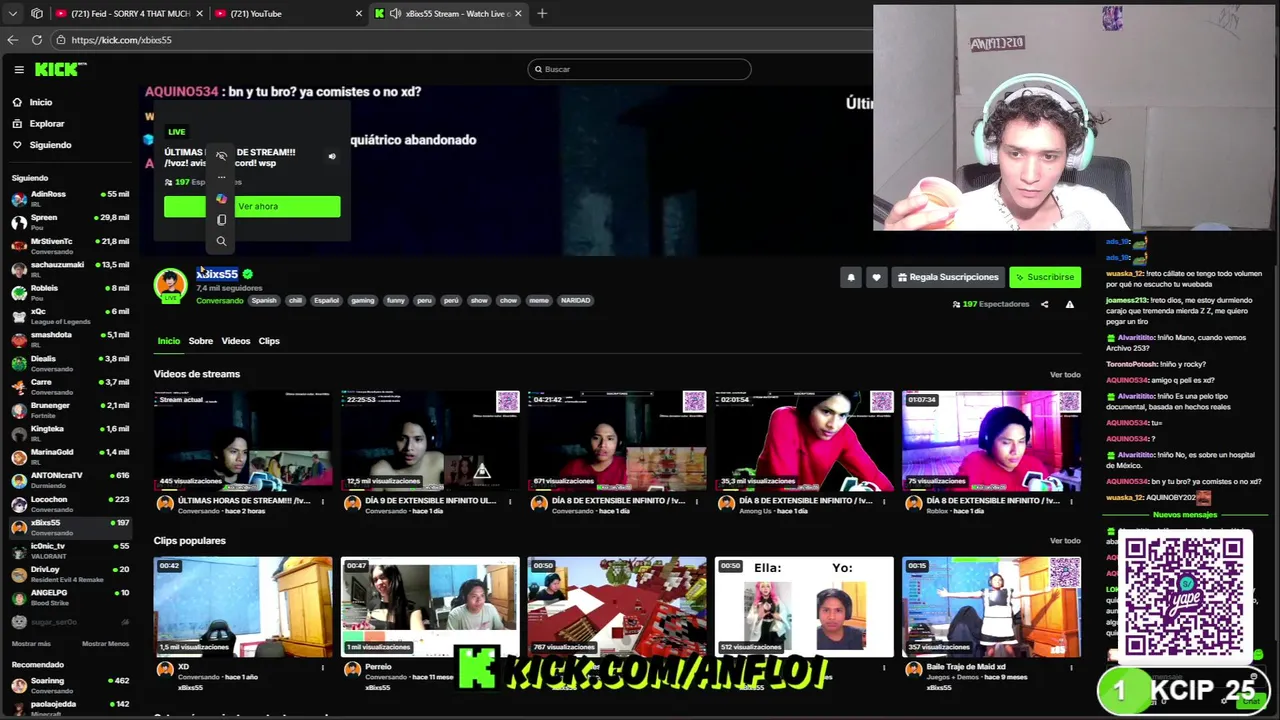1280x720 pixels.
Task: Click Ver todo for Videos de streams
Action: [1065, 374]
